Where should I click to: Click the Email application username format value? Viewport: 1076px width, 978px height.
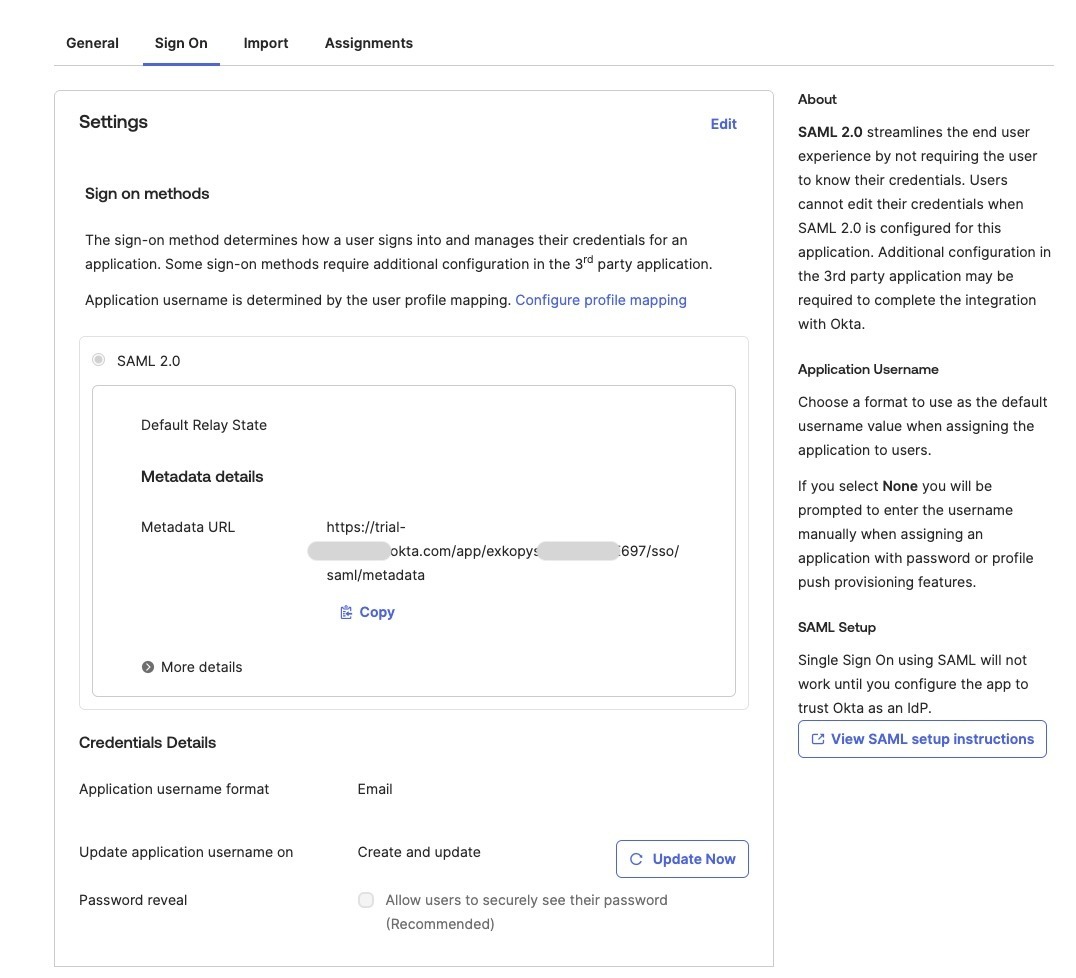pos(375,789)
